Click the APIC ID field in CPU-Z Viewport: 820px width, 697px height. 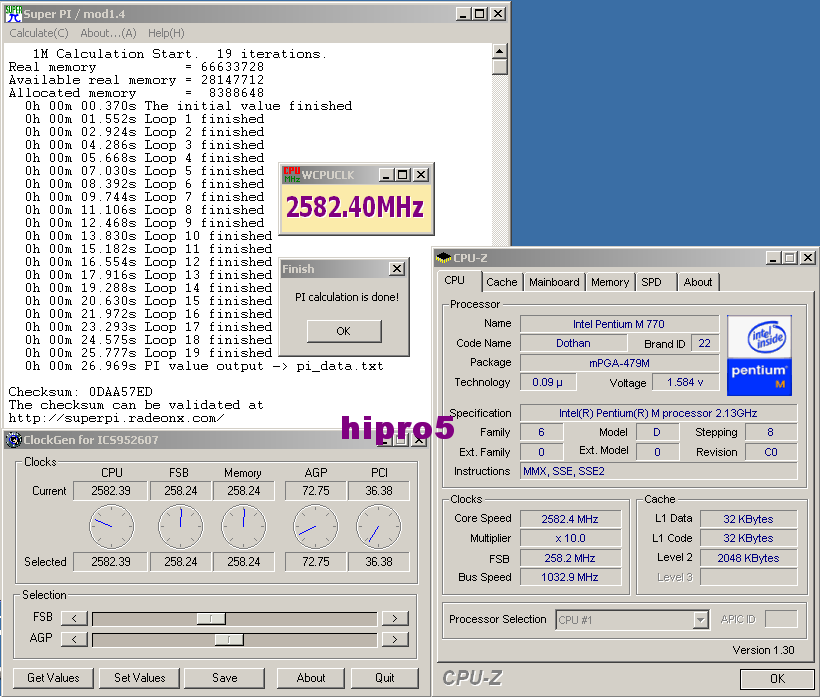(x=781, y=619)
